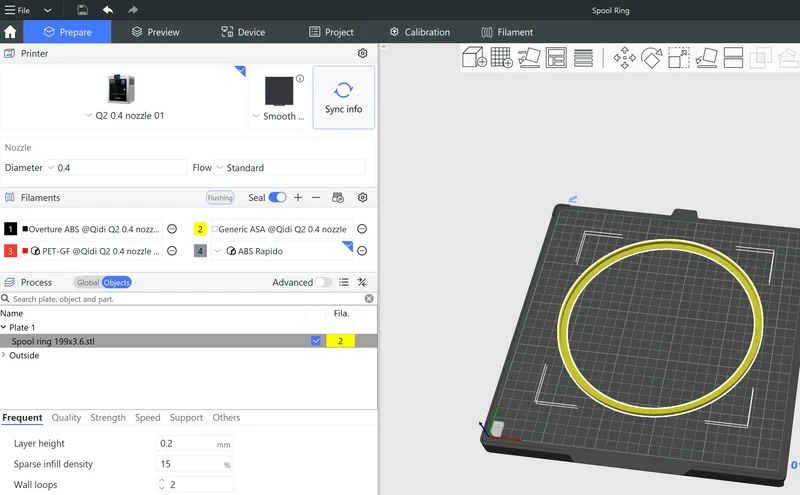The width and height of the screenshot is (800, 495).
Task: Switch to the Preview tab
Action: coord(156,32)
